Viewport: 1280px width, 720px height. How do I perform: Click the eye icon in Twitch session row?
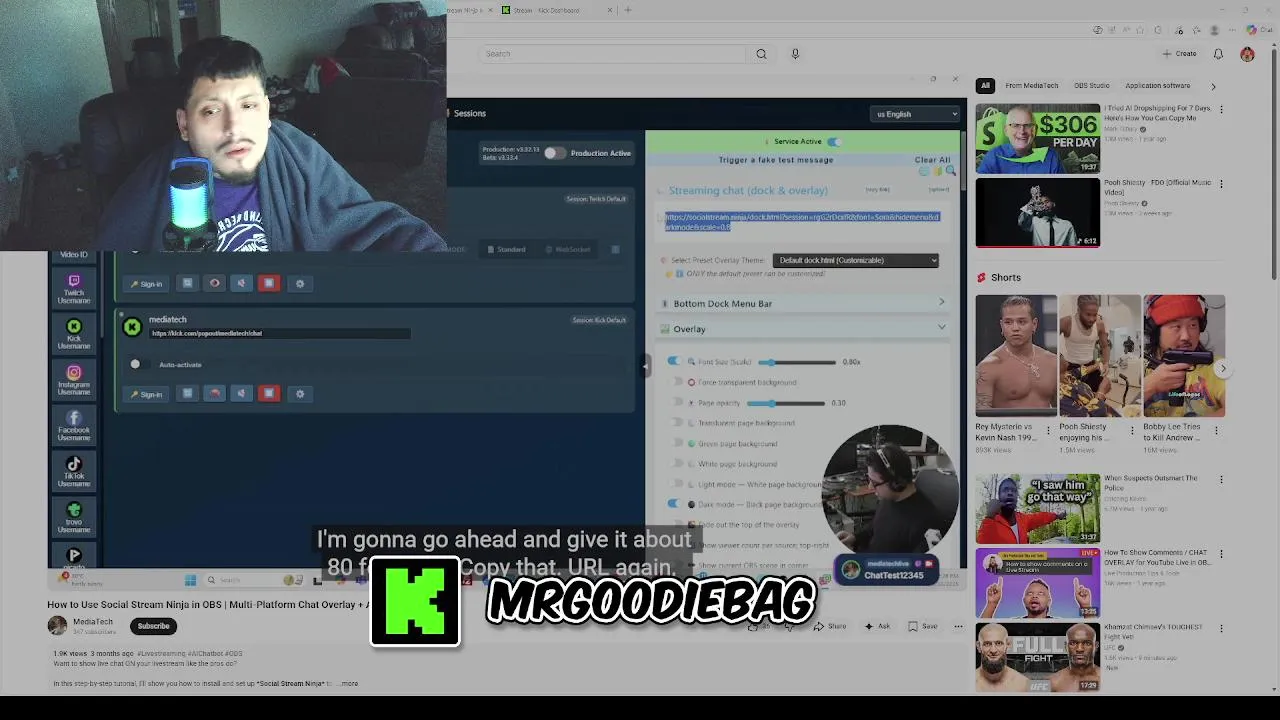214,284
